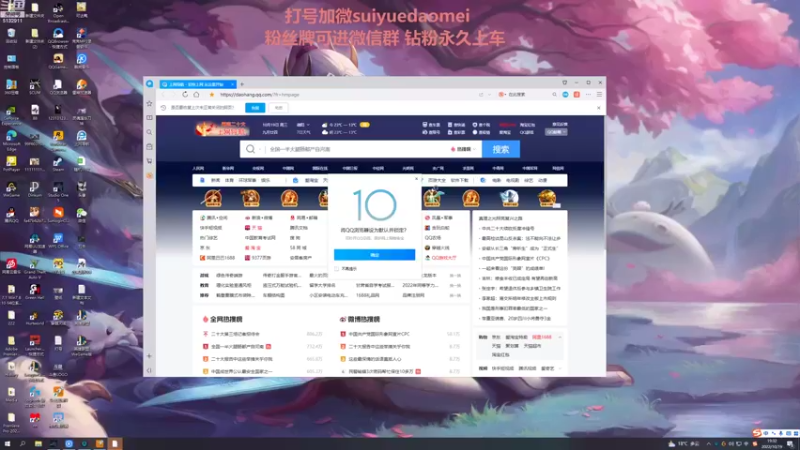The width and height of the screenshot is (800, 450).
Task: Open the first site link in navigation strip
Action: coord(198,168)
